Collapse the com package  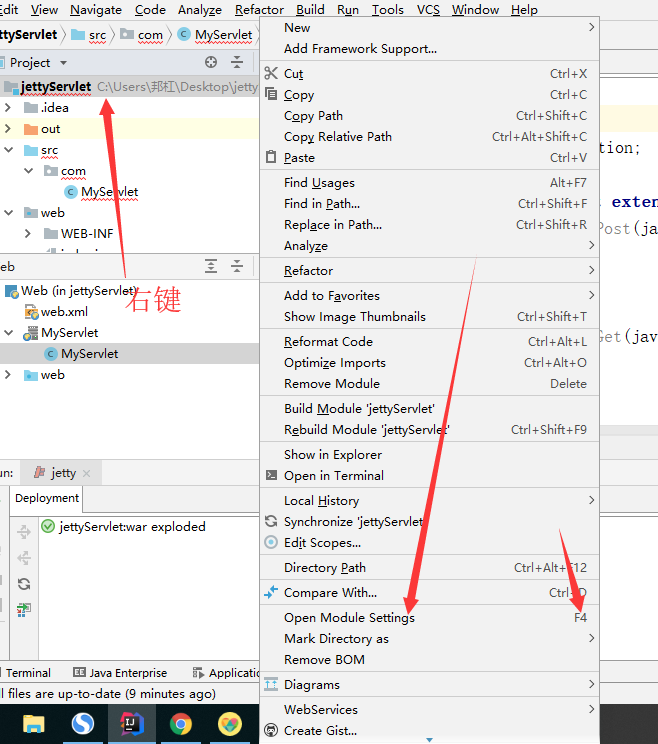(28, 170)
